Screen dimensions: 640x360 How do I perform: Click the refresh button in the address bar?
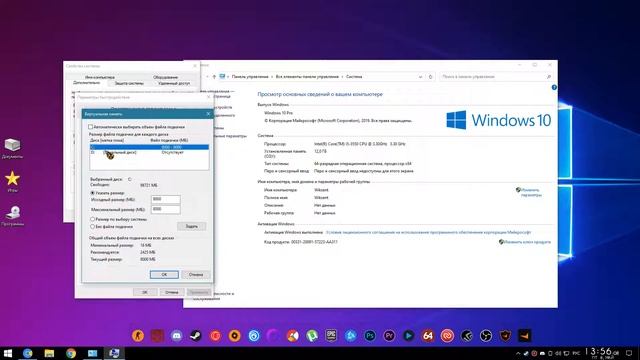(x=430, y=77)
